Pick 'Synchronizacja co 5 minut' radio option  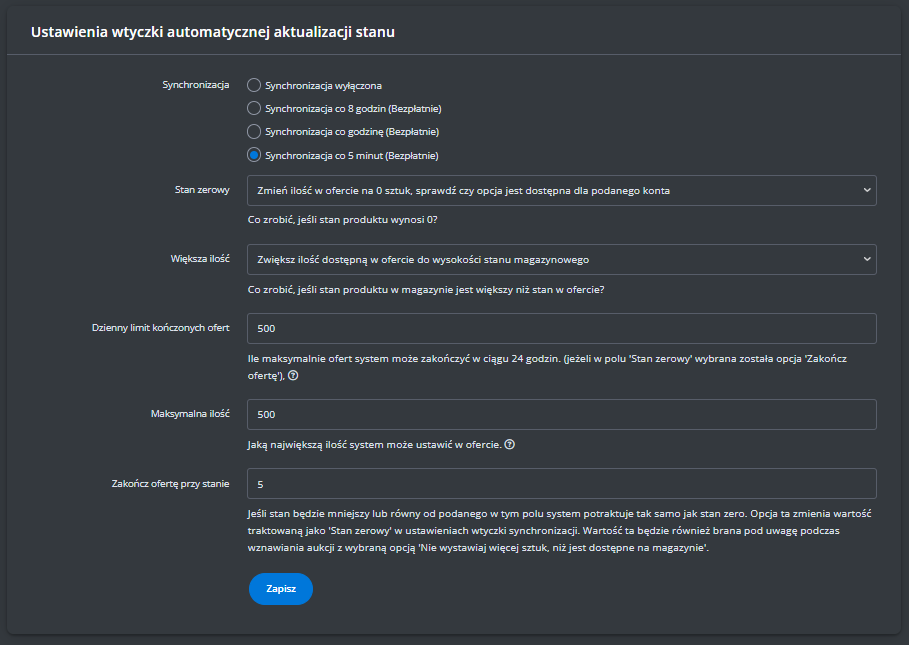coord(254,155)
